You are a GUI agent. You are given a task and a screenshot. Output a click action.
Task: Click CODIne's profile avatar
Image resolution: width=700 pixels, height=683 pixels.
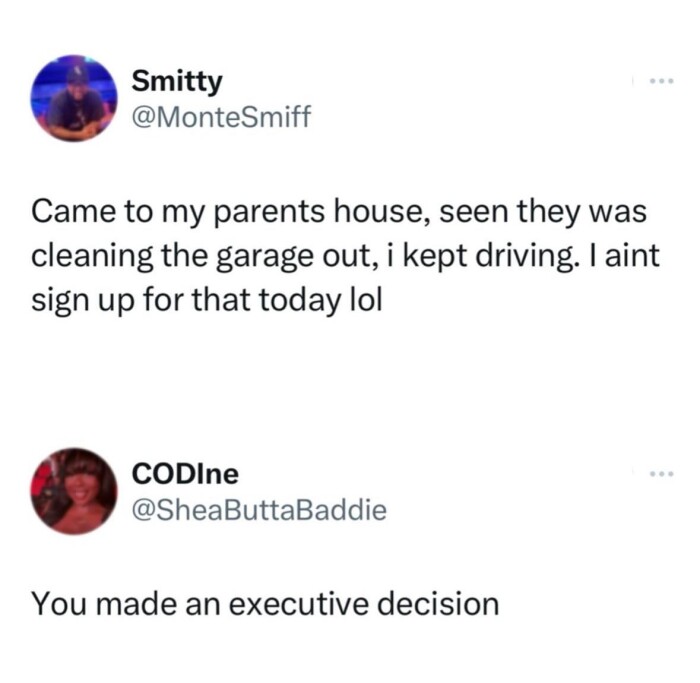74,490
